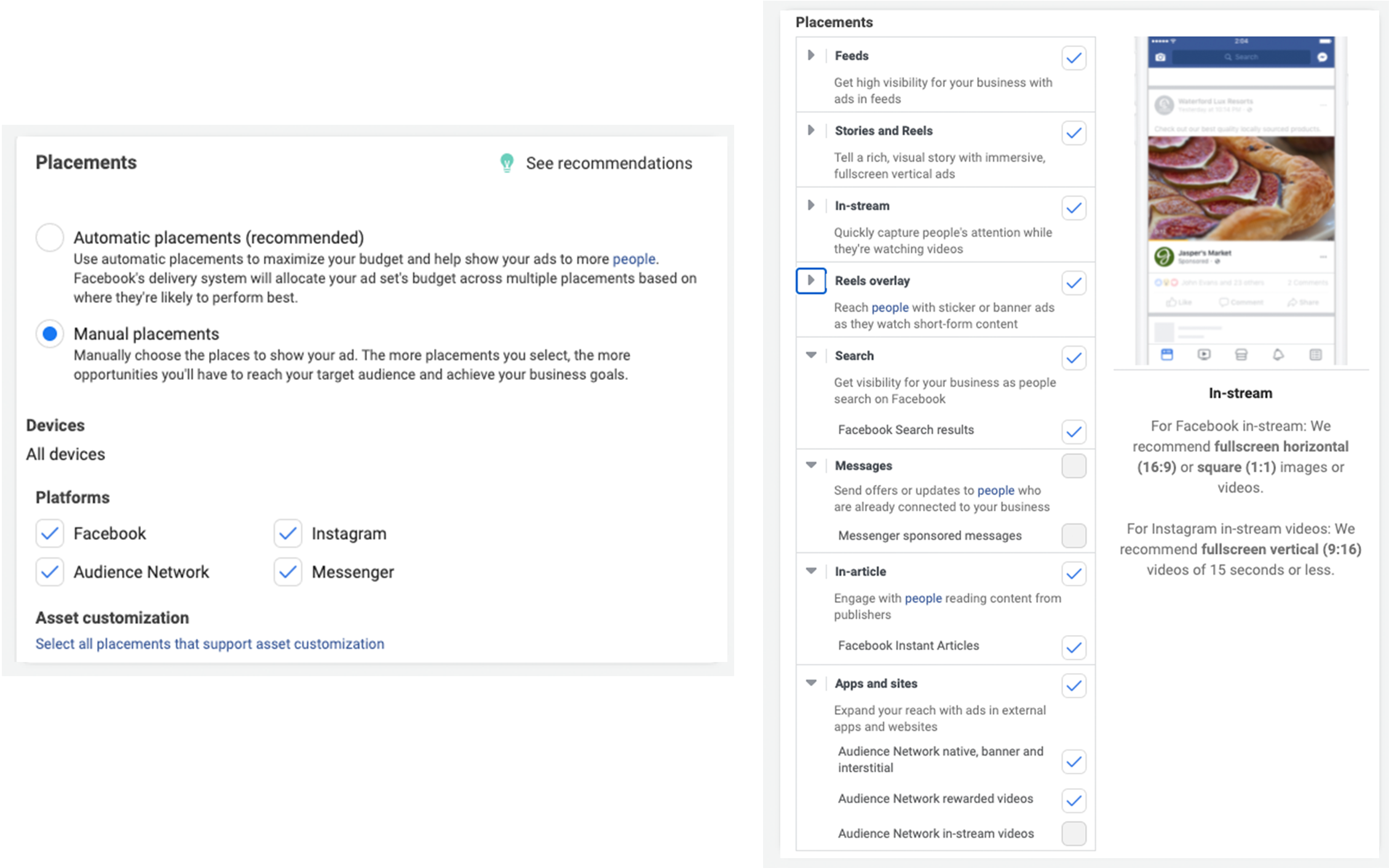This screenshot has width=1389, height=868.
Task: Collapse the Search placement group
Action: click(811, 355)
